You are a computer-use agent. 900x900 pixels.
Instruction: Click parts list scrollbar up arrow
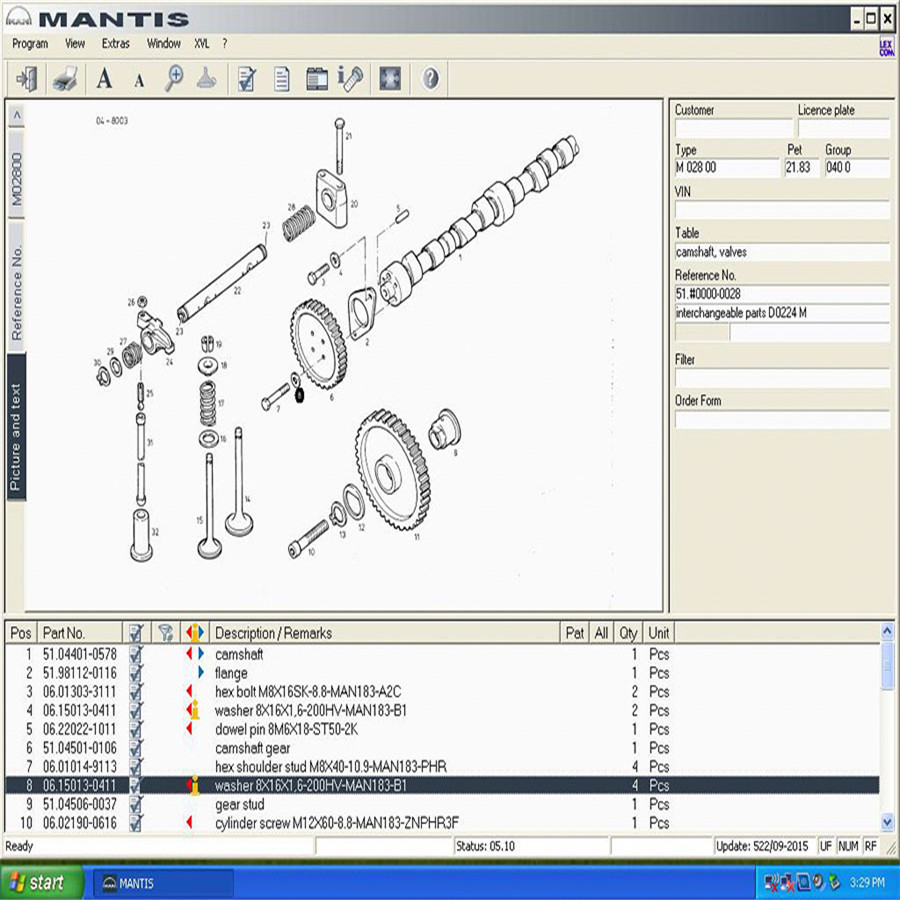pos(887,632)
